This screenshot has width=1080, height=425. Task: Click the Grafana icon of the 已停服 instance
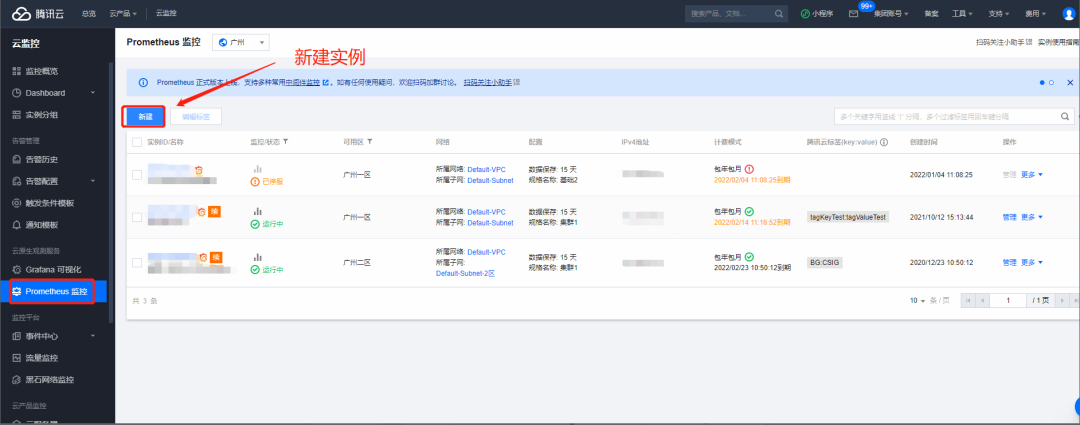(198, 169)
